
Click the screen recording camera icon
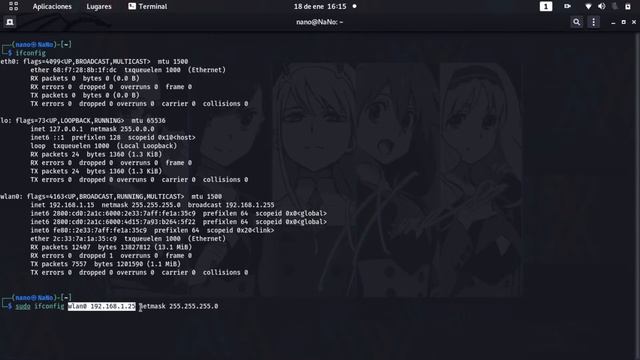(567, 6)
